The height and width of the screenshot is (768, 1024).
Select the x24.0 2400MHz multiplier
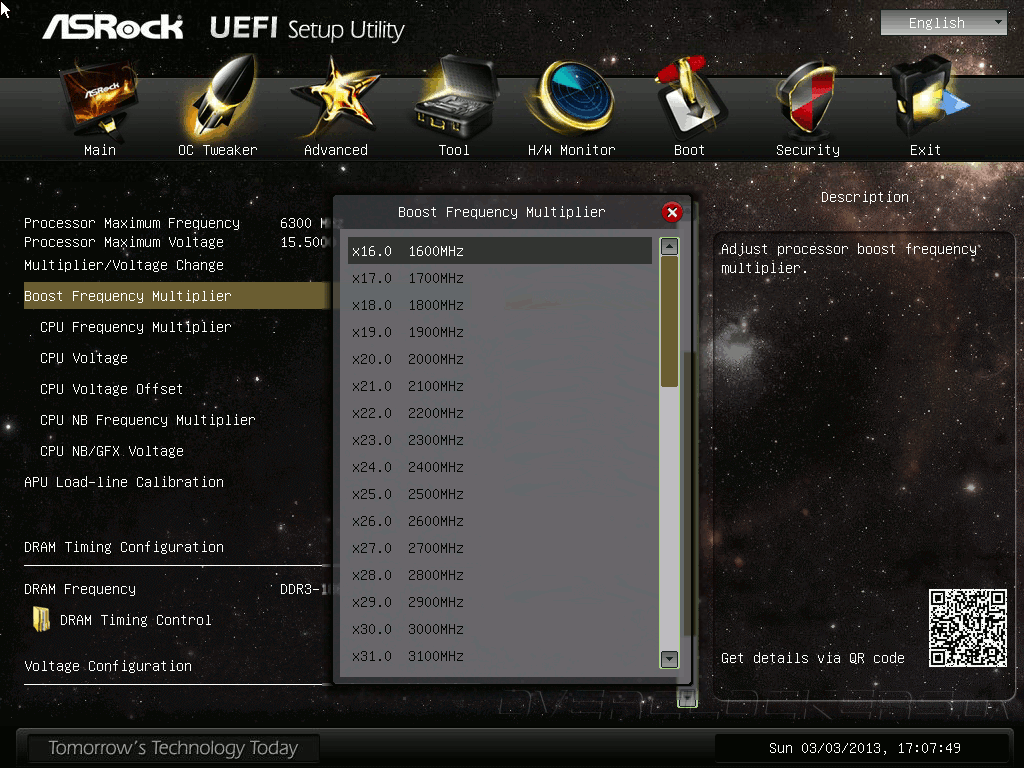[500, 467]
